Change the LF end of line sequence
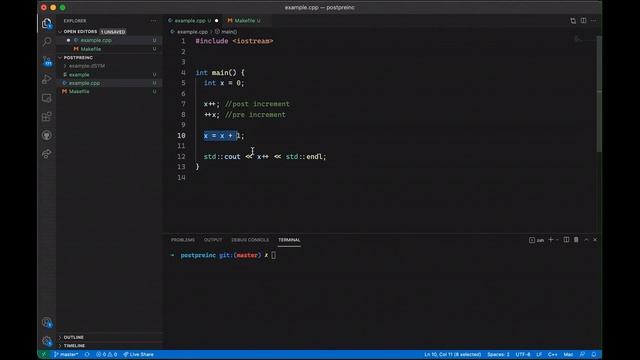Screen dimensions: 640x360 point(539,354)
